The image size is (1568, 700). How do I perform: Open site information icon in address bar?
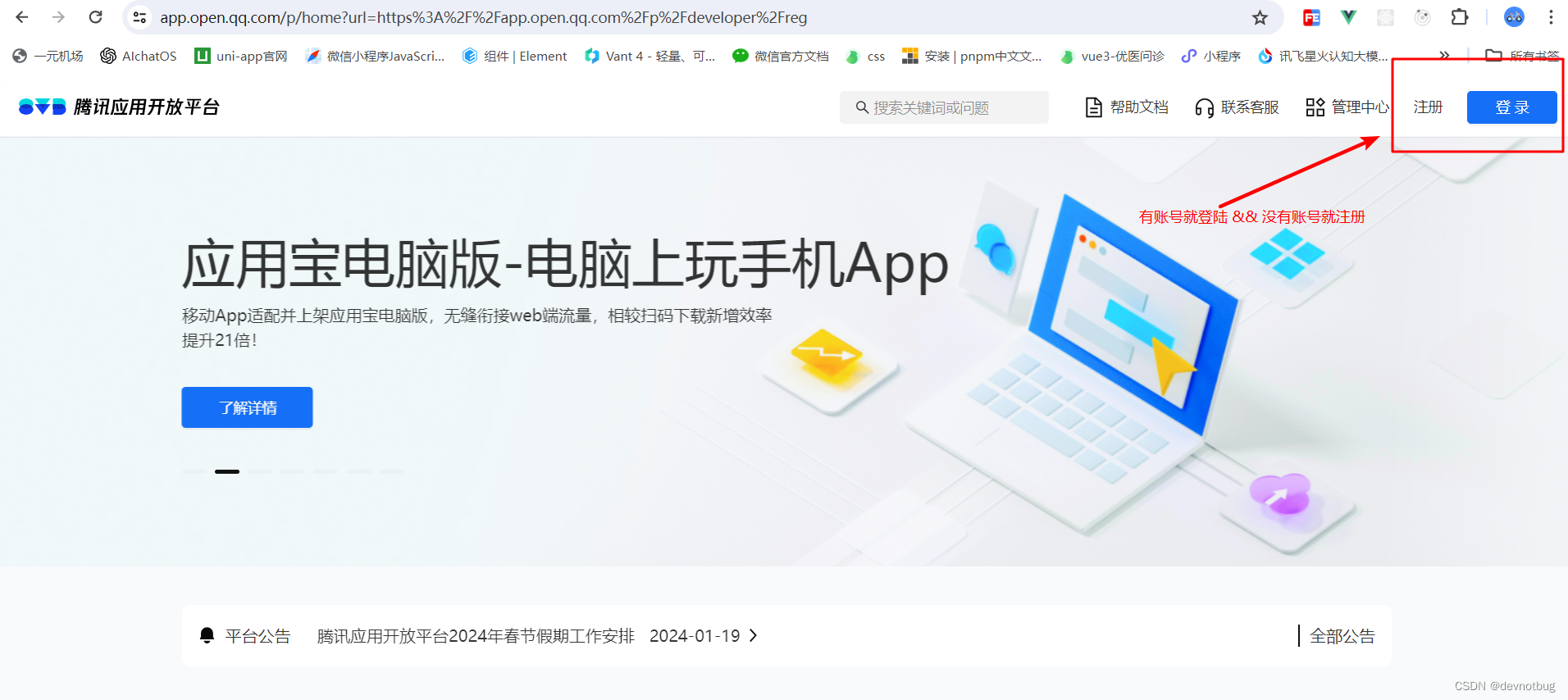pyautogui.click(x=140, y=17)
